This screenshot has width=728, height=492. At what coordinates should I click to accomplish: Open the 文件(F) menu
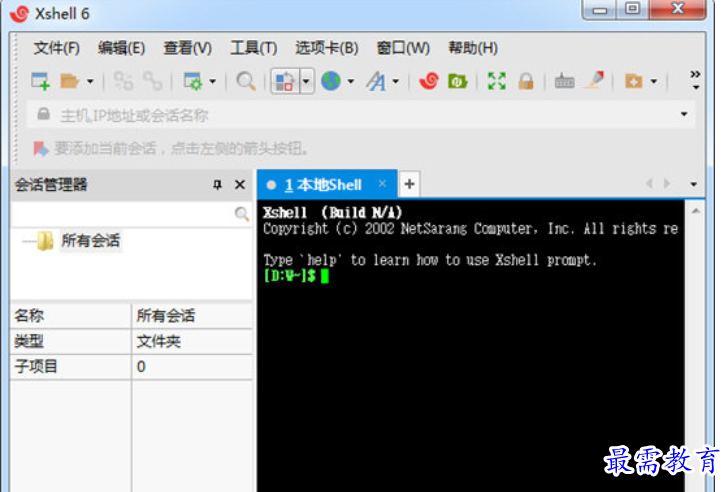coord(56,48)
